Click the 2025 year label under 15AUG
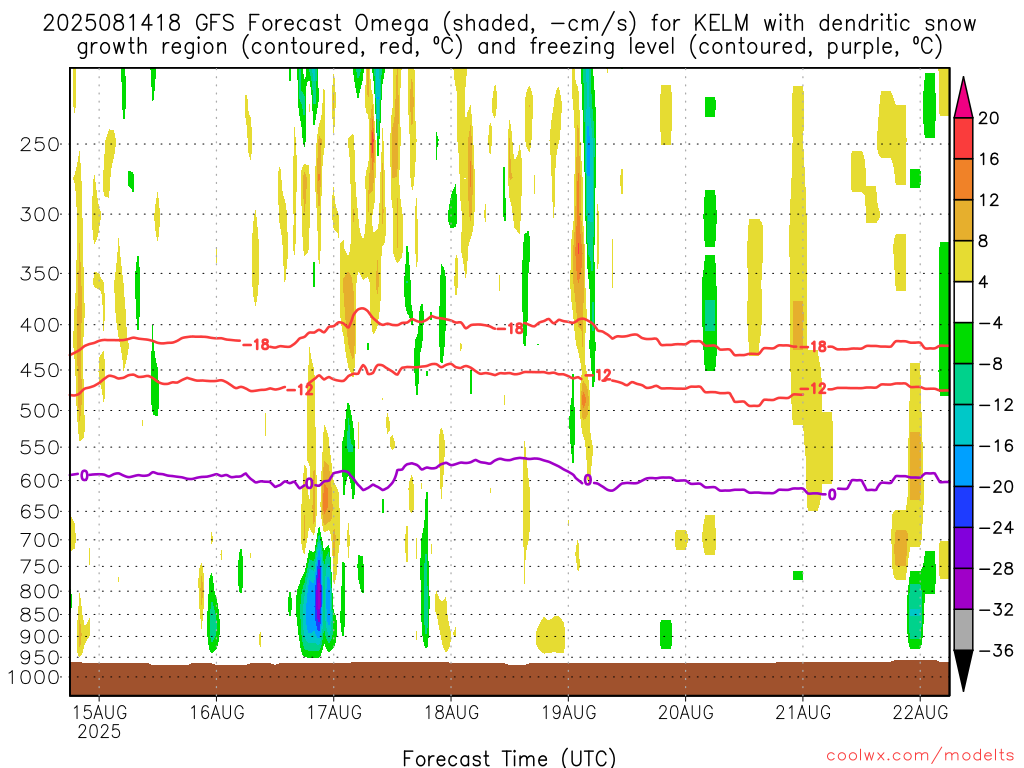1024x768 pixels. [99, 731]
